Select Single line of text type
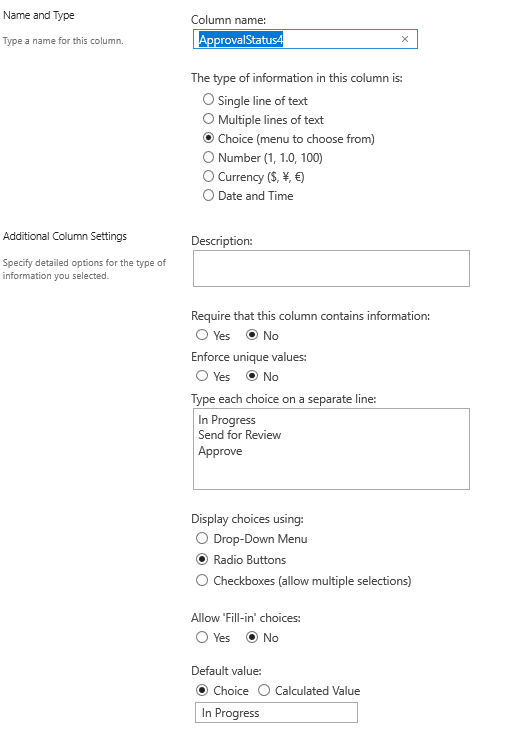528x731 pixels. click(208, 99)
